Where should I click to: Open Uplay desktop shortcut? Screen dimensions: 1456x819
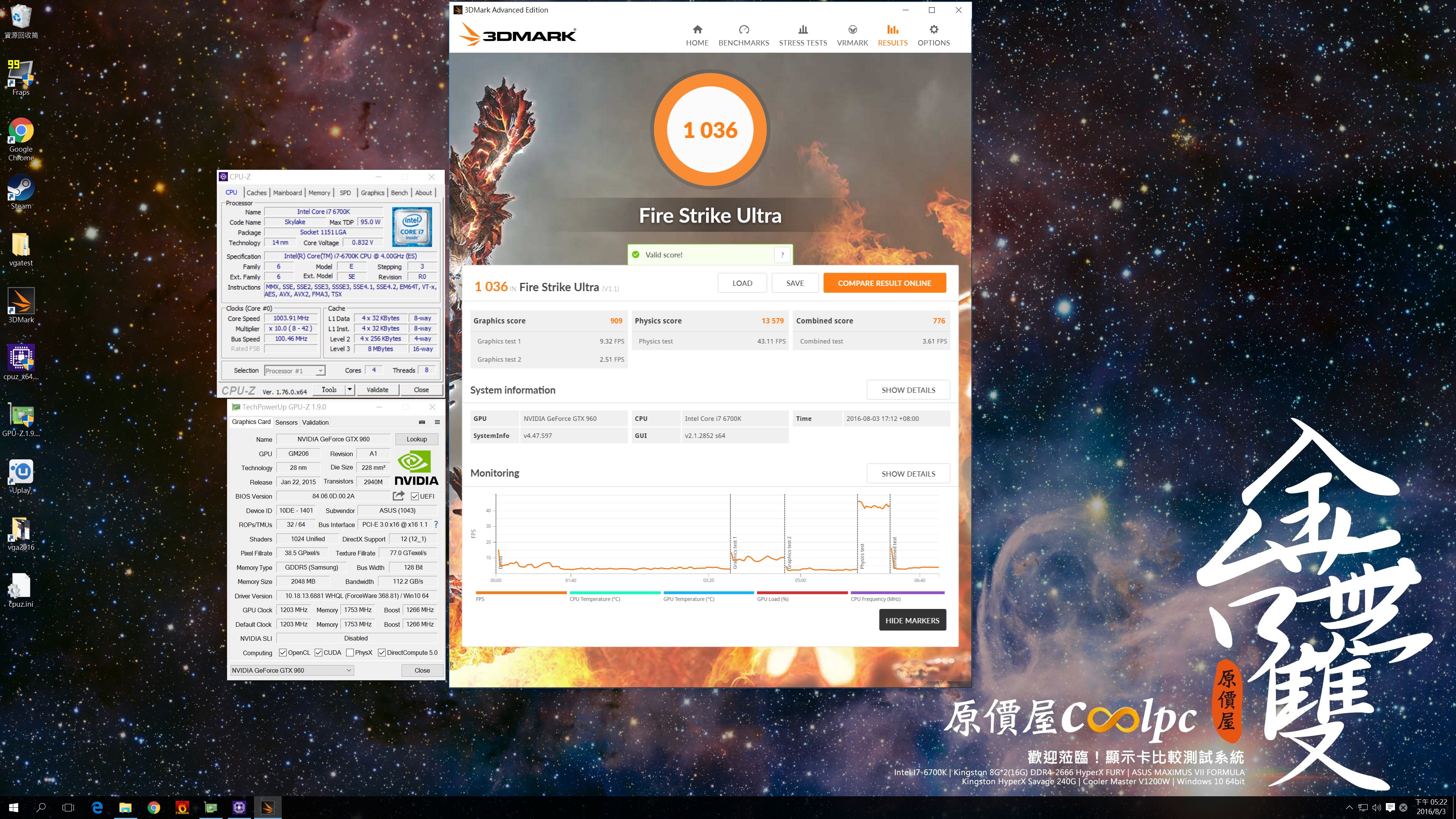coord(21,477)
